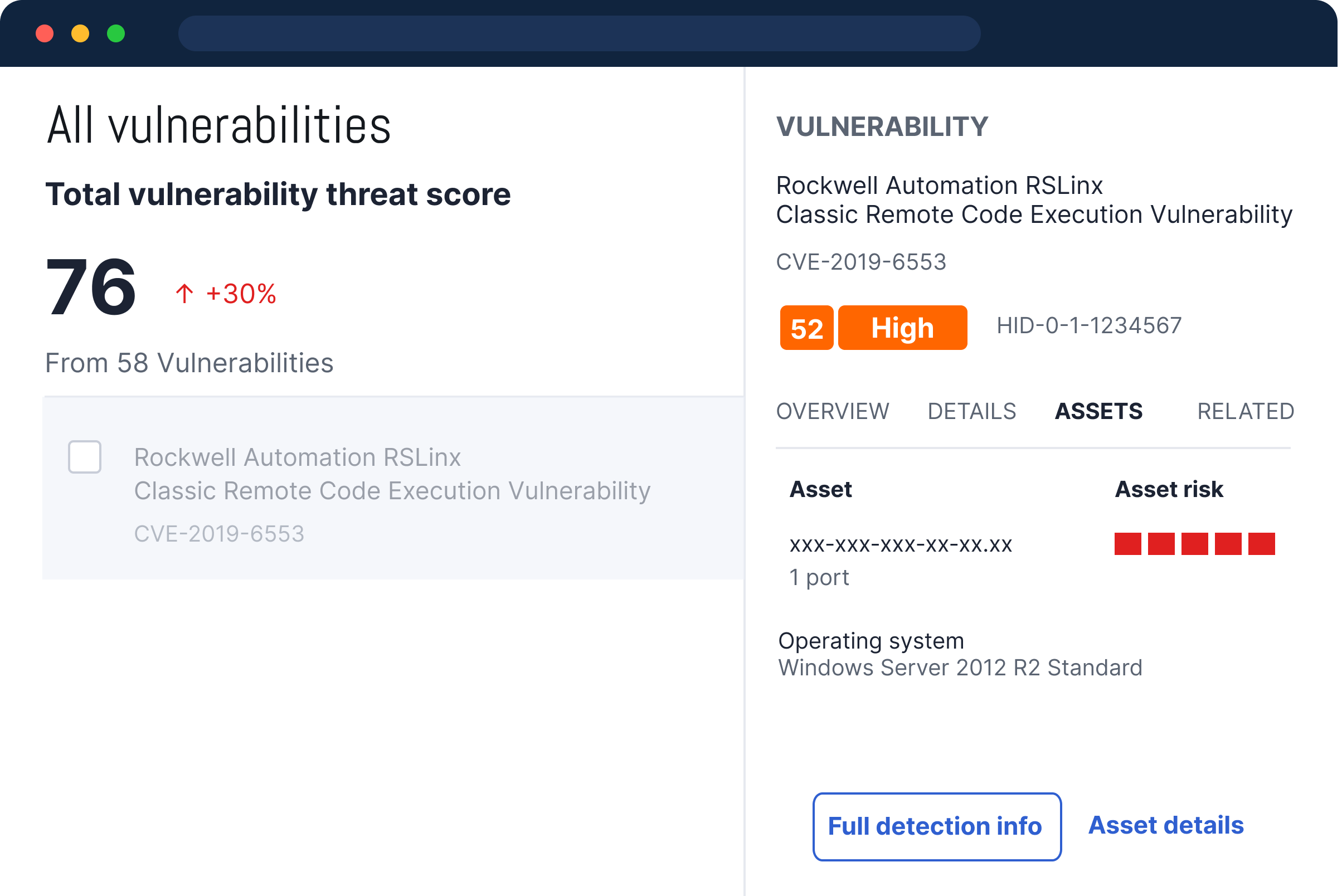Click the 'Asset risk' column header
1342x896 pixels.
point(1169,489)
